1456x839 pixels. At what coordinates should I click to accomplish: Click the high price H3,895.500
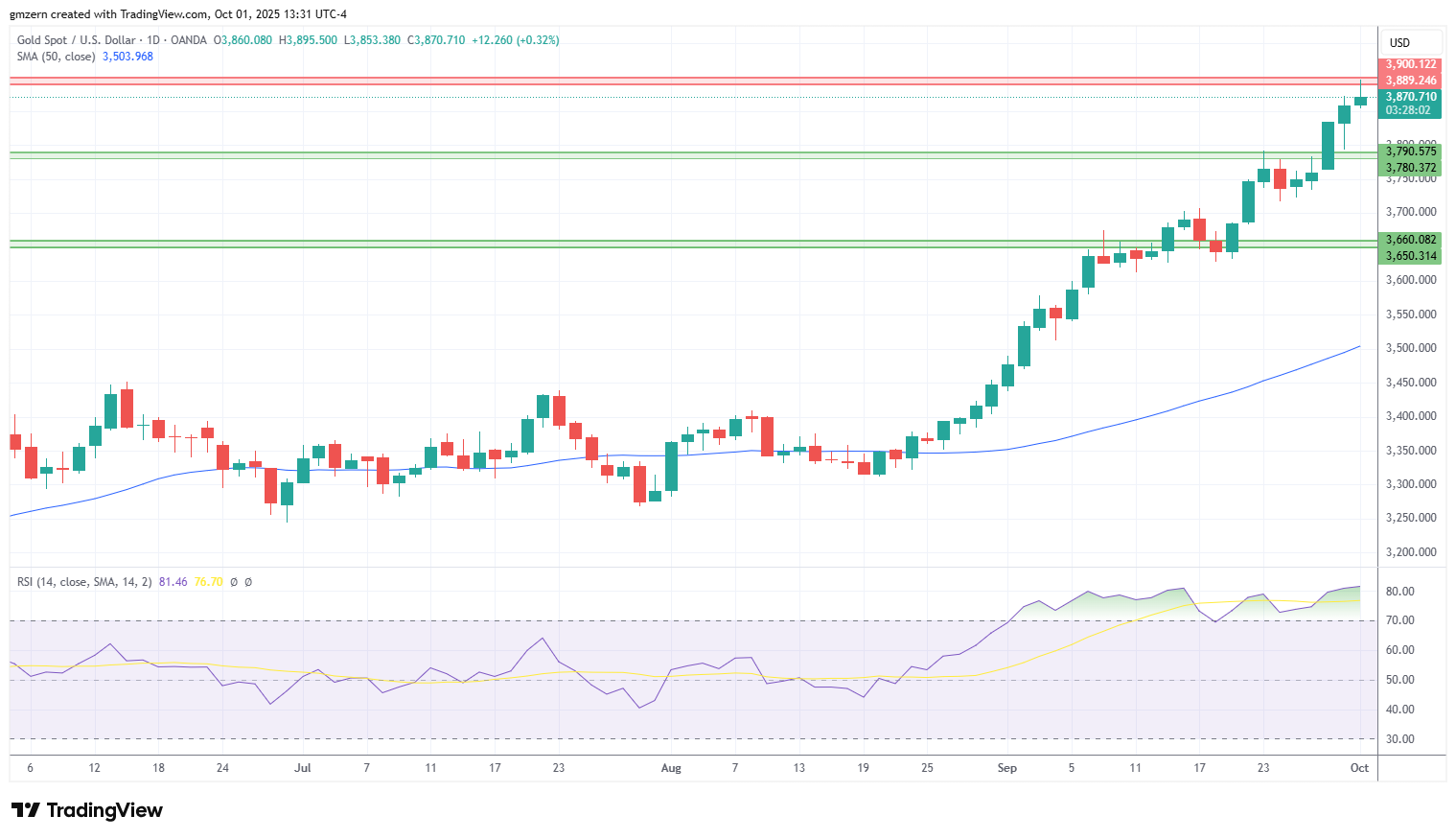coord(308,40)
